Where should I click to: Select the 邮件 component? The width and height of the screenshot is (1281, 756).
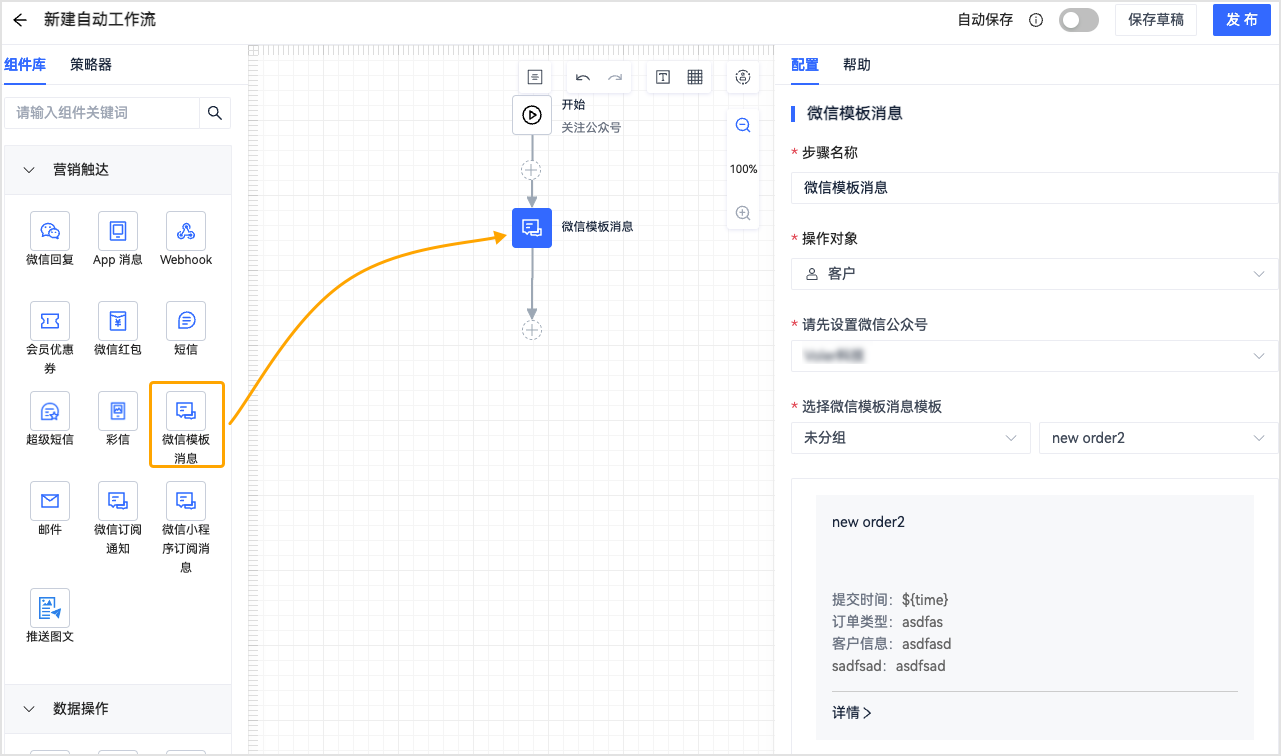50,509
